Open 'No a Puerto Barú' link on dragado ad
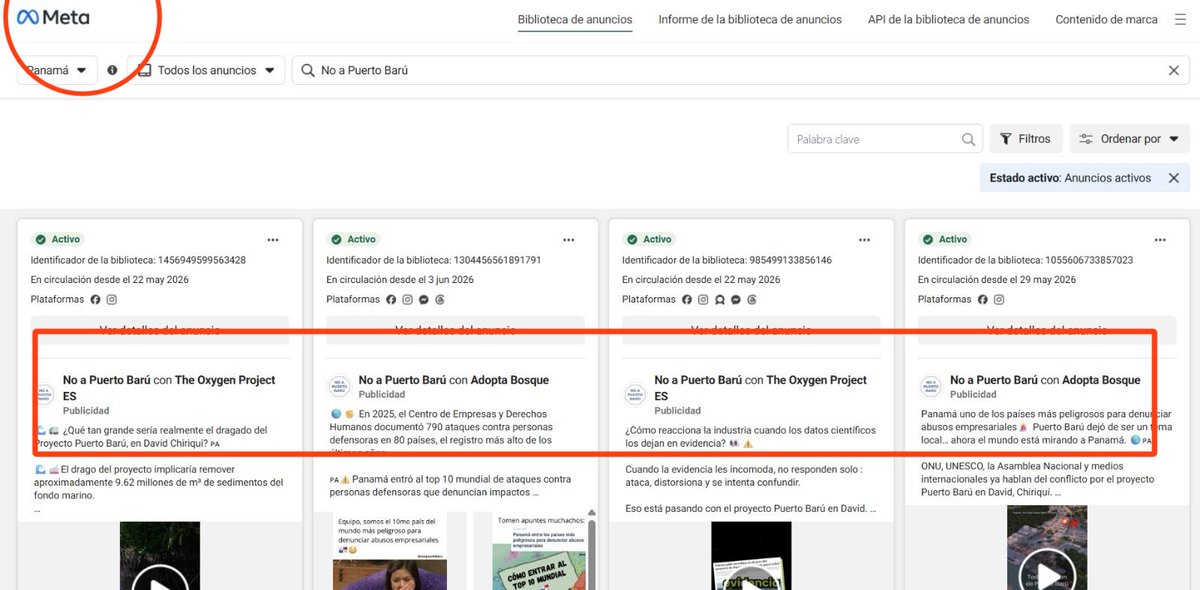The width and height of the screenshot is (1200, 590). (x=106, y=380)
